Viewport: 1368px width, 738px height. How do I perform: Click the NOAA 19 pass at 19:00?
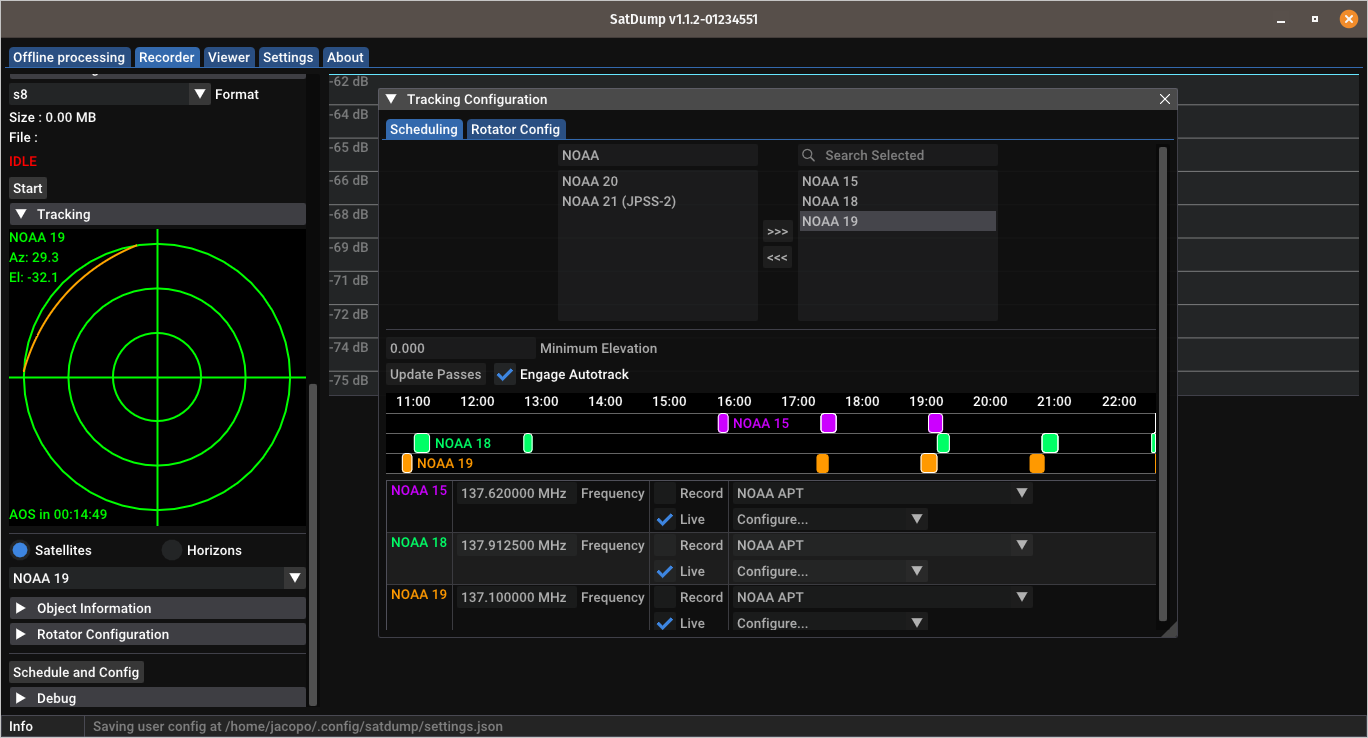click(929, 463)
